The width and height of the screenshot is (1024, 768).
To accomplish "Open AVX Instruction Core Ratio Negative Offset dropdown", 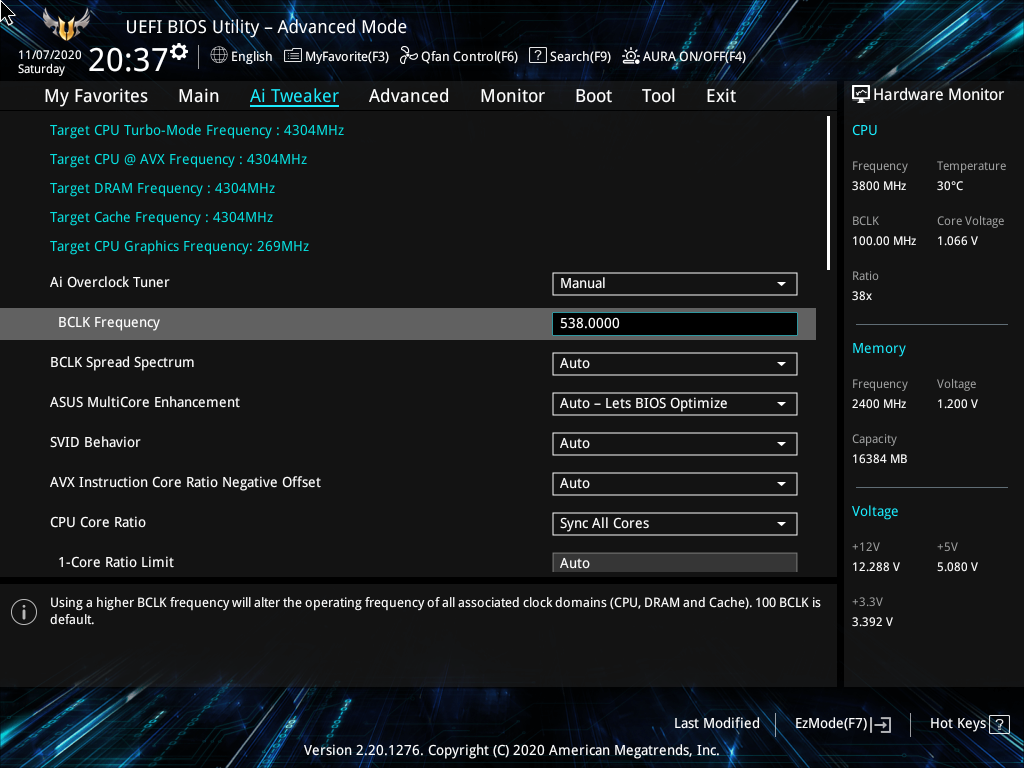I will click(675, 483).
